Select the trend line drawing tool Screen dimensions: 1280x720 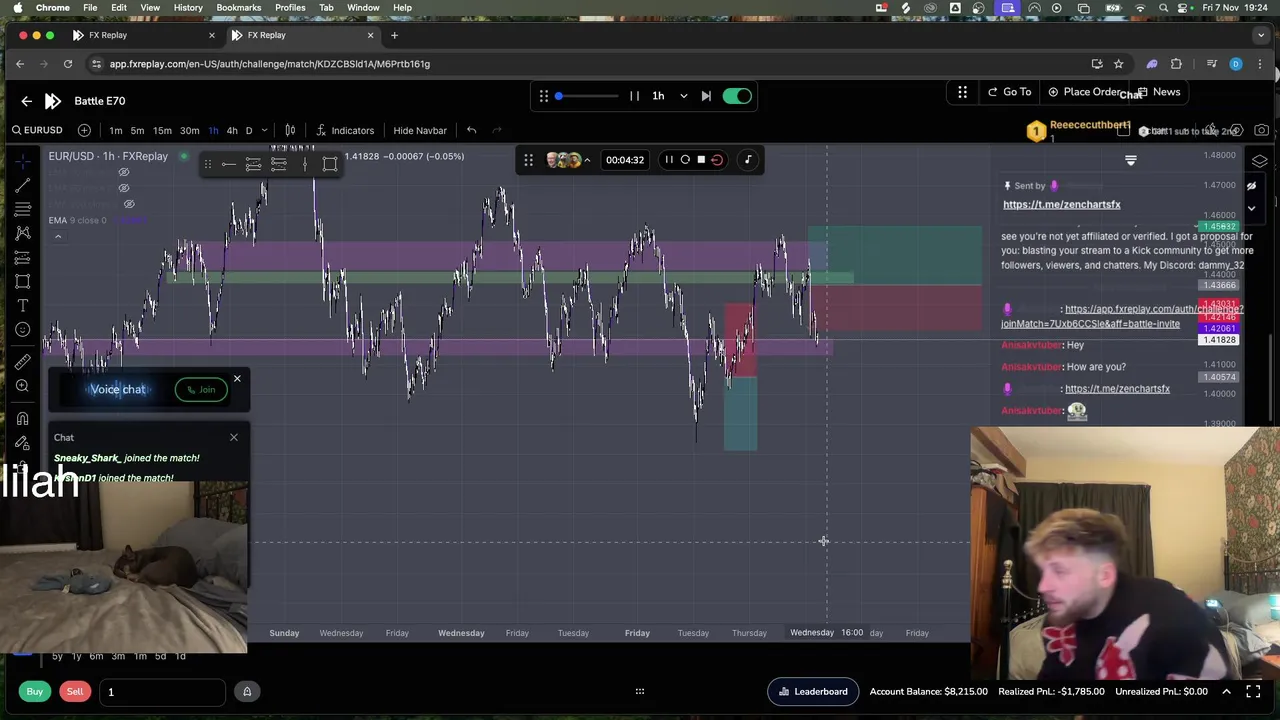tap(23, 185)
